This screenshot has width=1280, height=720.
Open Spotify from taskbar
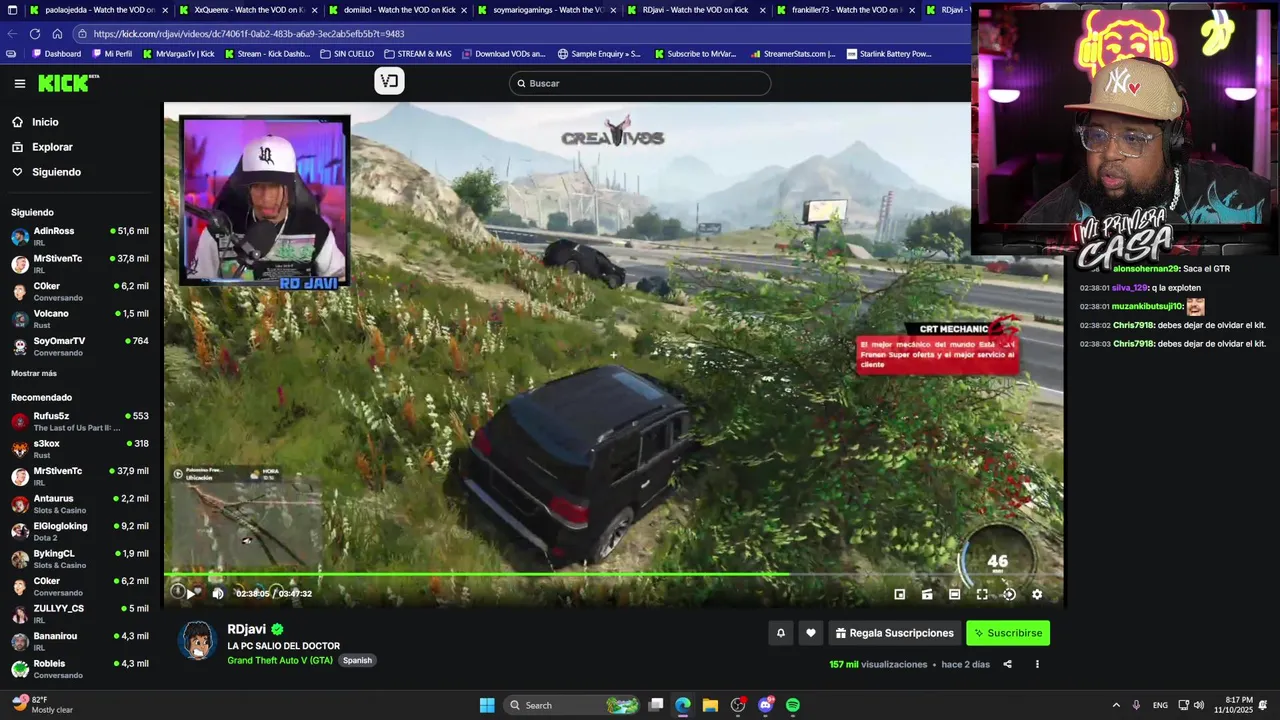[x=793, y=705]
